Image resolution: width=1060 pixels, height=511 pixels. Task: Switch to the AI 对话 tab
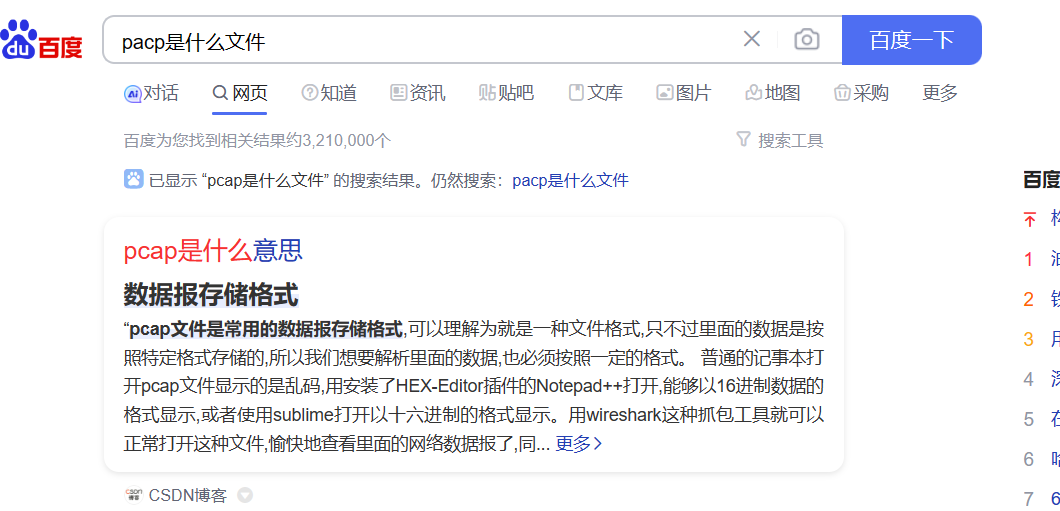152,93
